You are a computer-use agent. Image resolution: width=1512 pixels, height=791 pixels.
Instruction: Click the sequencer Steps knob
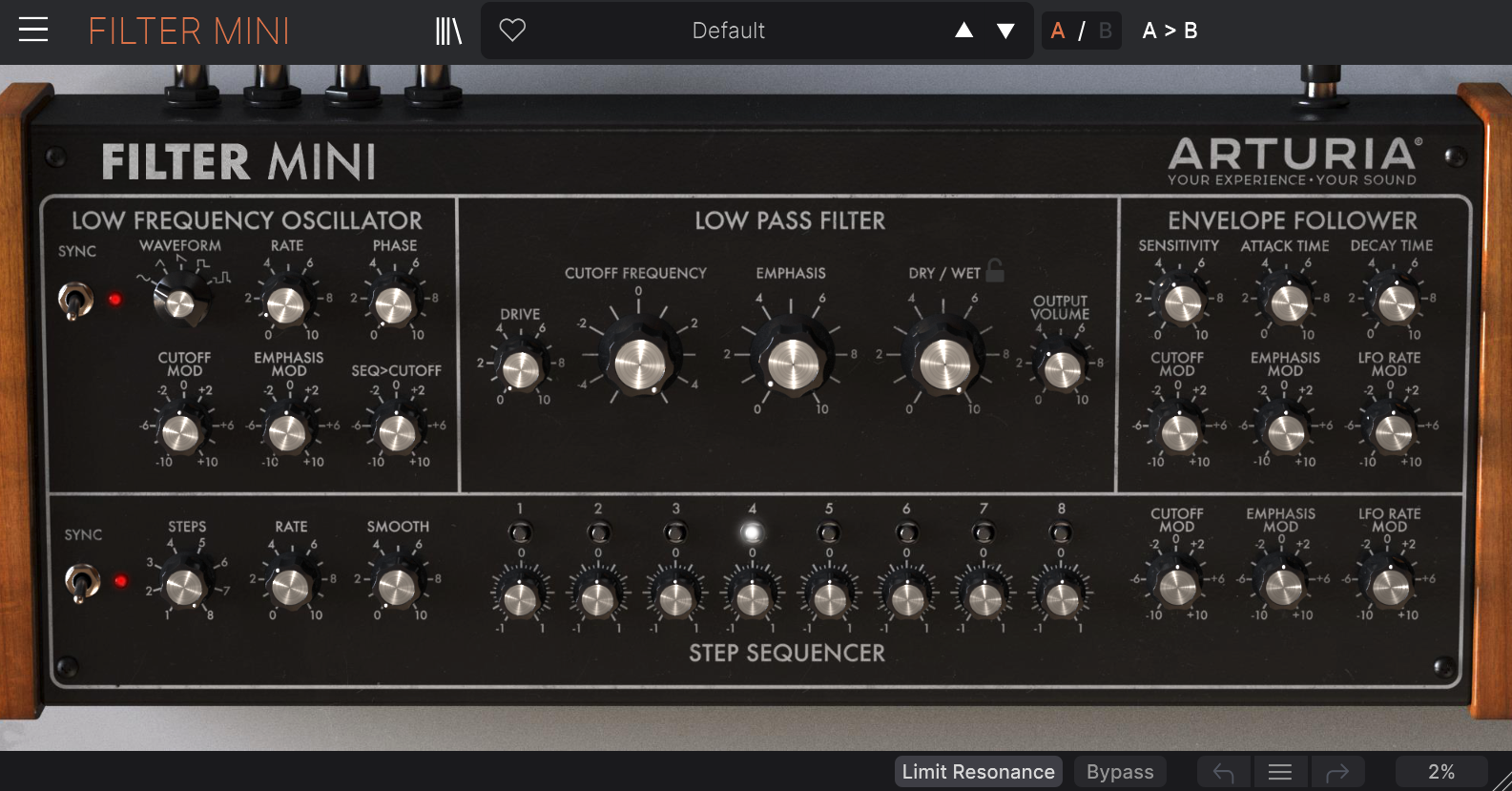tap(184, 586)
